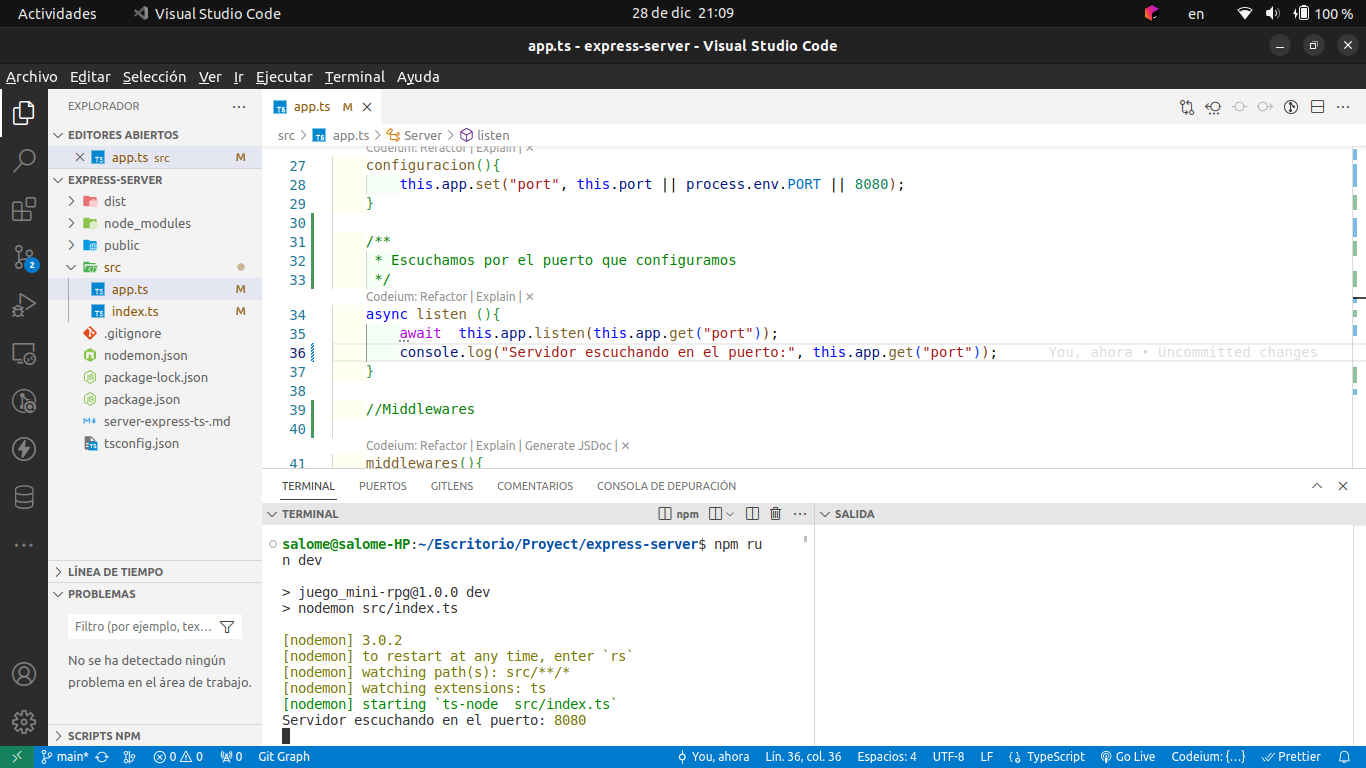Kill terminal with trash icon

(775, 514)
